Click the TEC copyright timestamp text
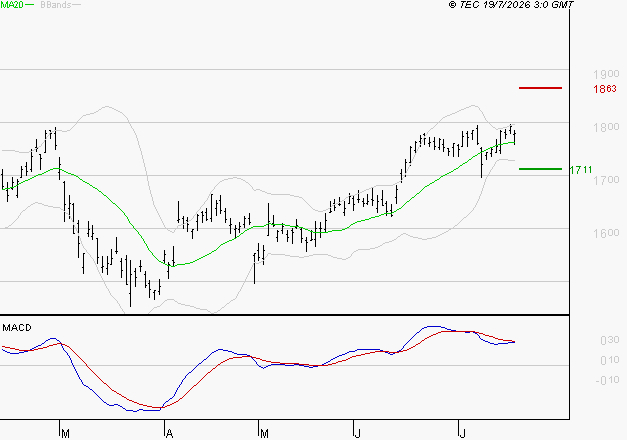Viewport: 627px width, 440px height. click(x=511, y=5)
